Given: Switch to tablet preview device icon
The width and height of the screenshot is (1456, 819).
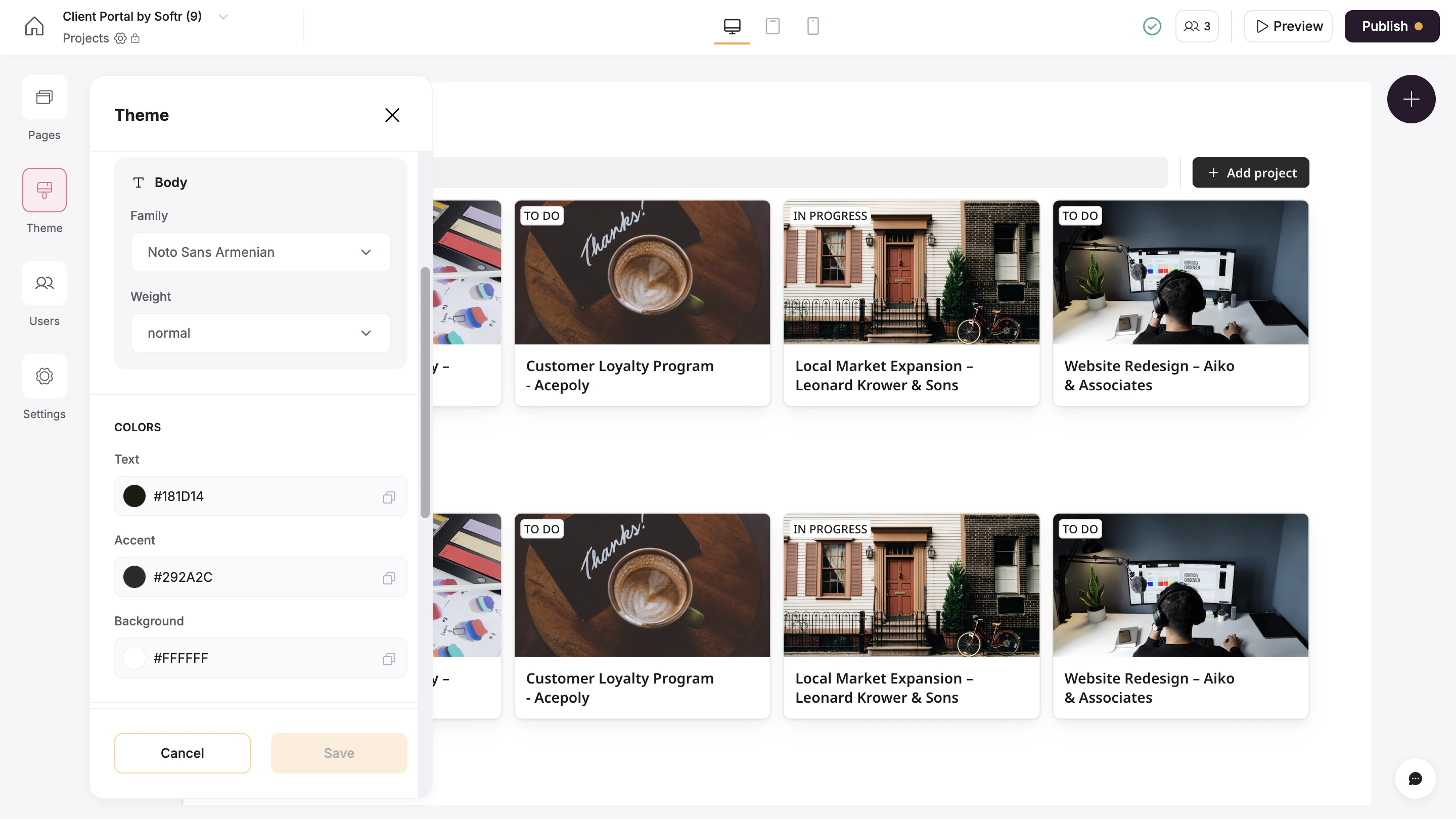Looking at the screenshot, I should tap(772, 26).
